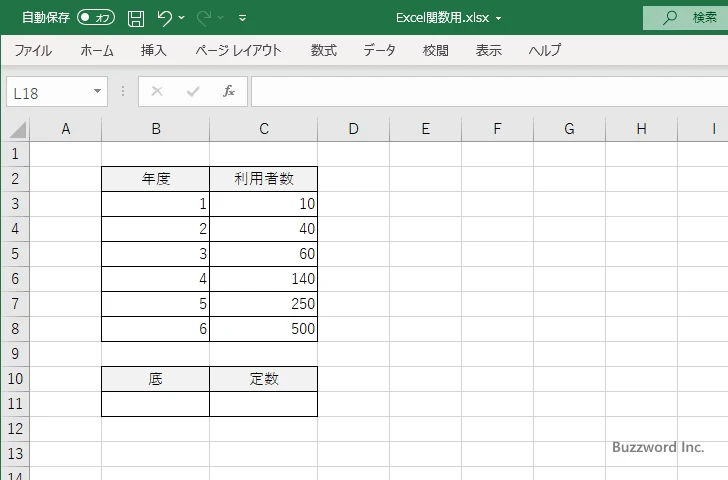Click empty cell B11 under 底
This screenshot has height=480, width=728.
tap(156, 404)
